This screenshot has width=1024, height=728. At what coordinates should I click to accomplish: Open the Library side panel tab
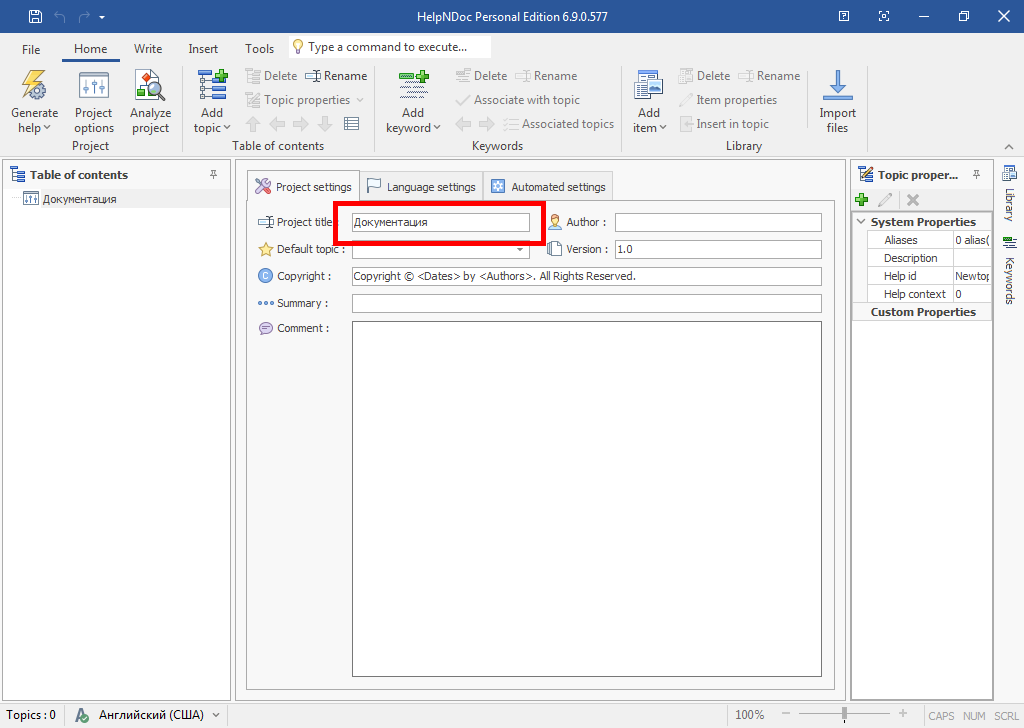click(x=1009, y=193)
